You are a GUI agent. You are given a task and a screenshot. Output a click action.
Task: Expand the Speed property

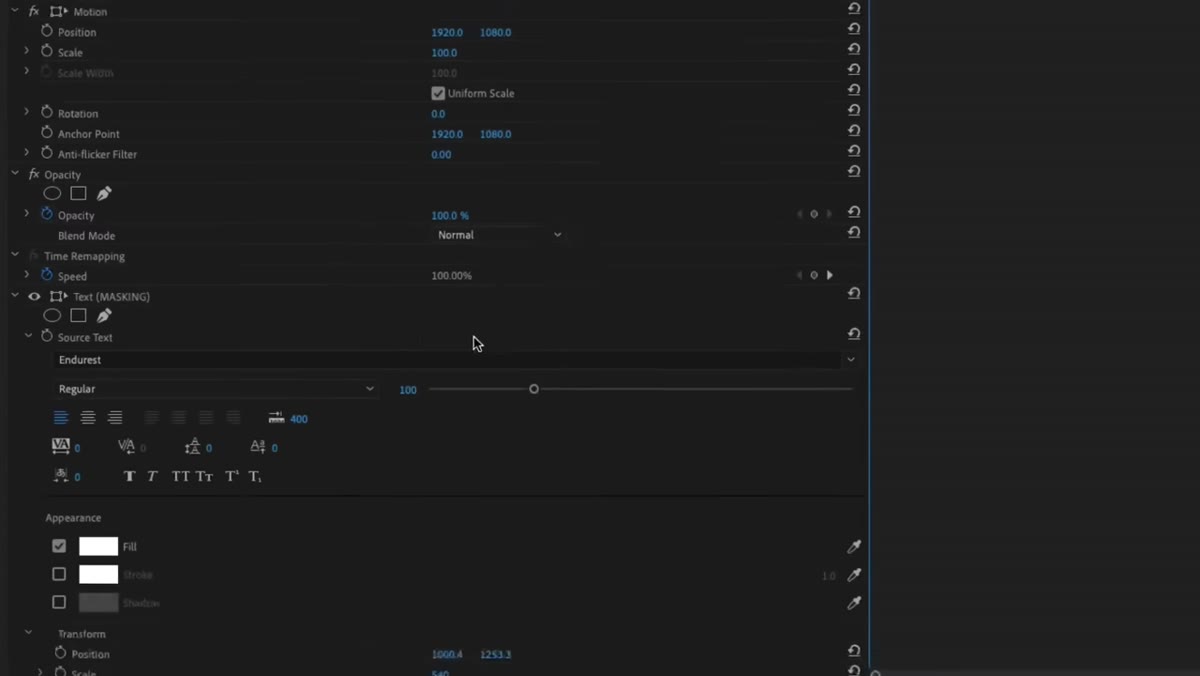coord(27,275)
